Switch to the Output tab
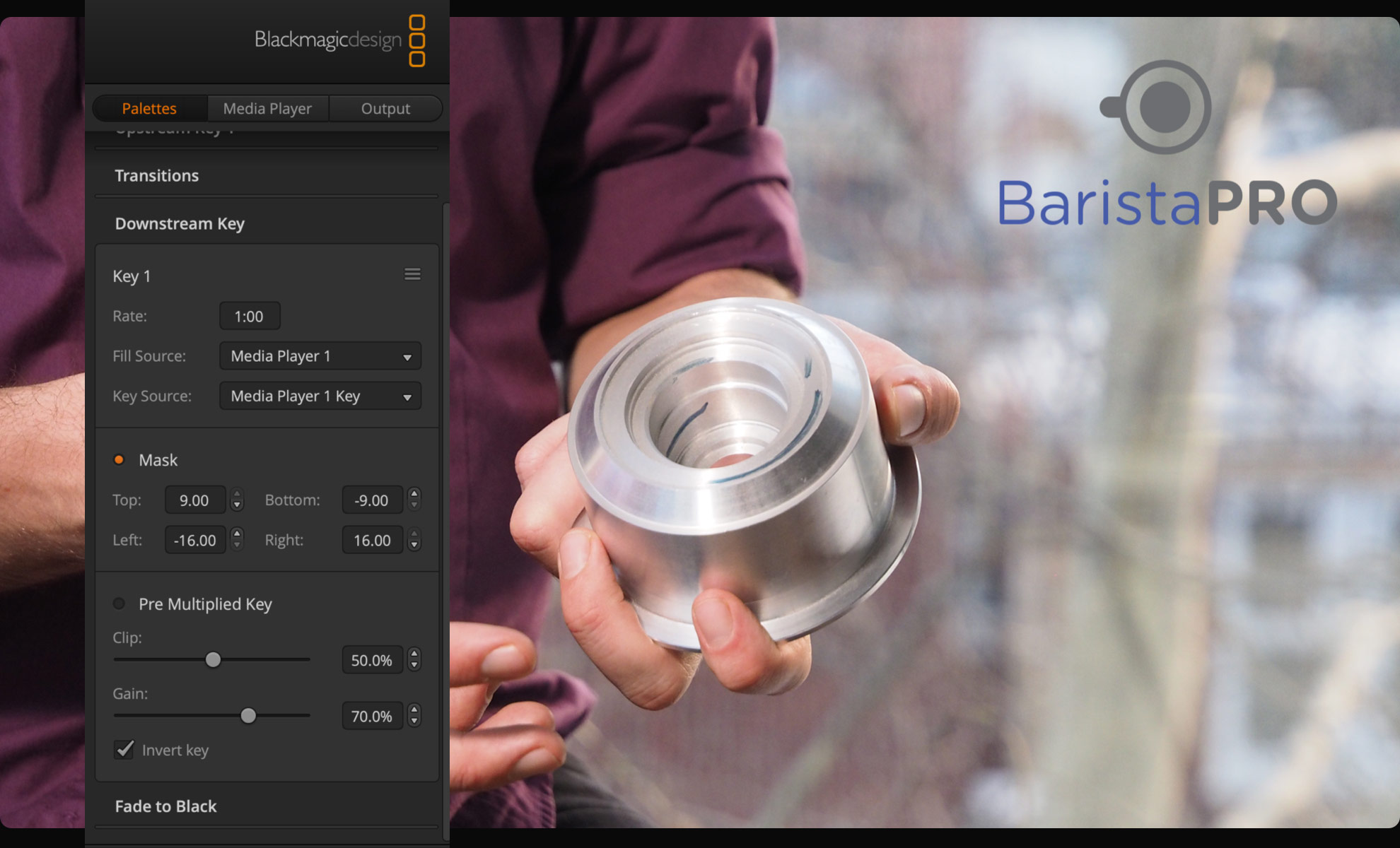The image size is (1400, 848). (x=385, y=108)
